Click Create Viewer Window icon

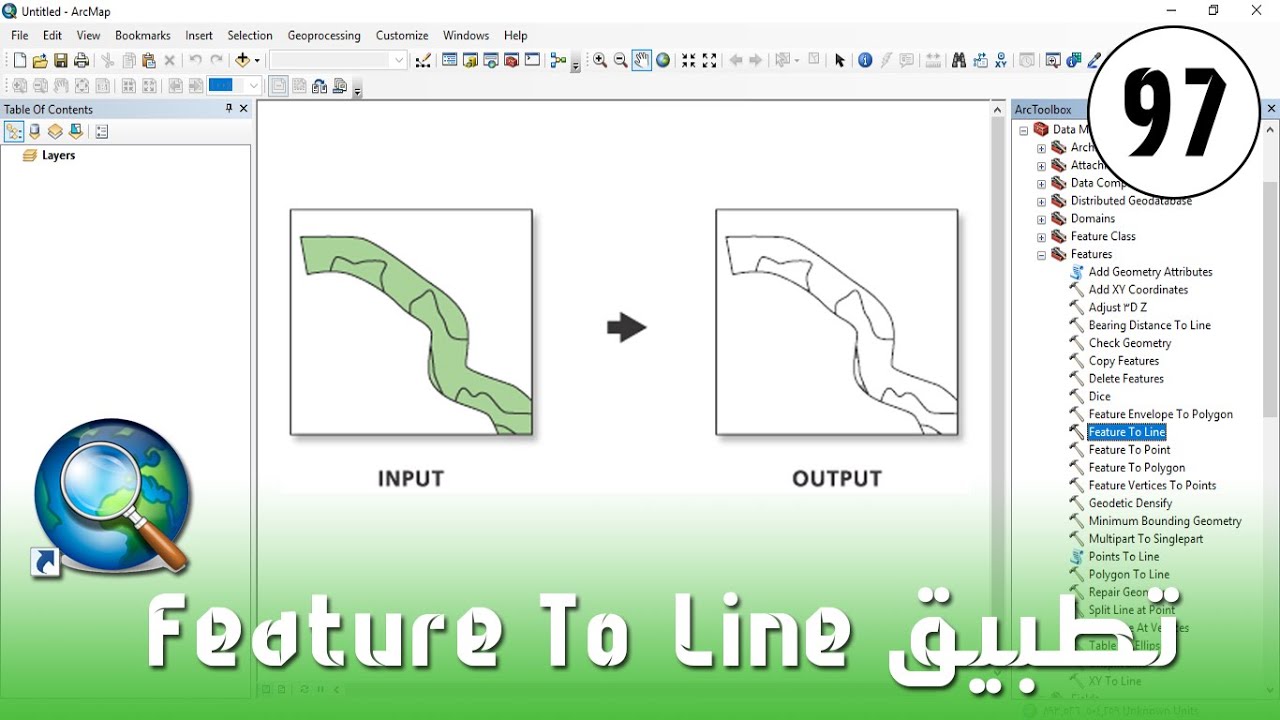1052,61
